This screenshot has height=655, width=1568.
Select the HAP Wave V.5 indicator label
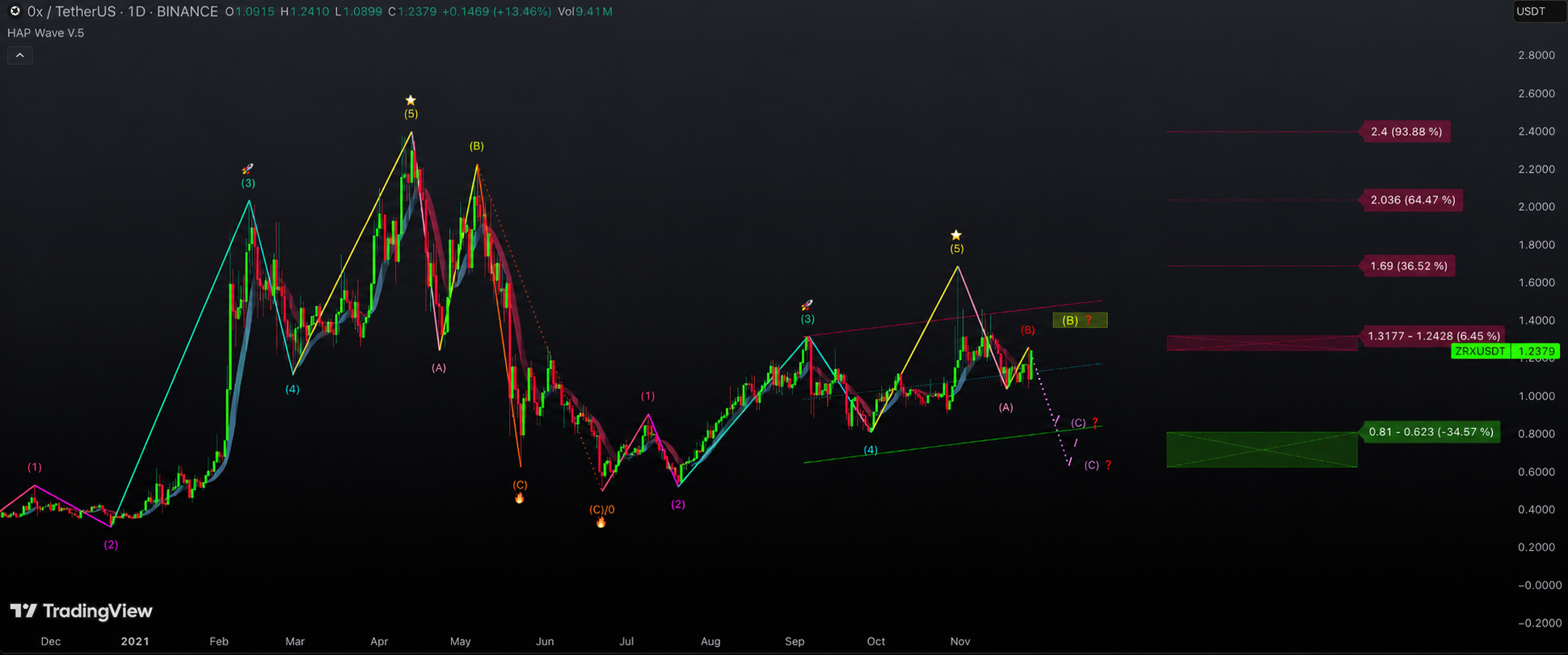coord(46,33)
